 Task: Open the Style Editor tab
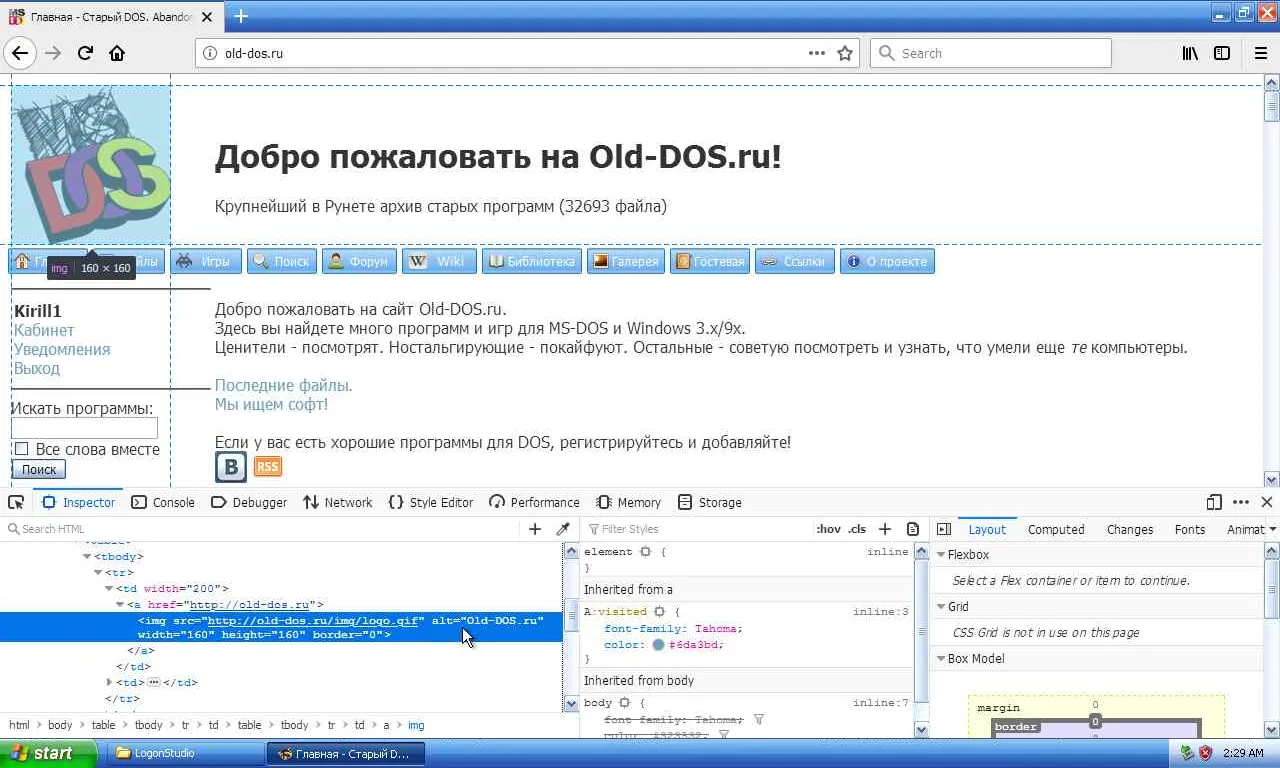(x=431, y=502)
